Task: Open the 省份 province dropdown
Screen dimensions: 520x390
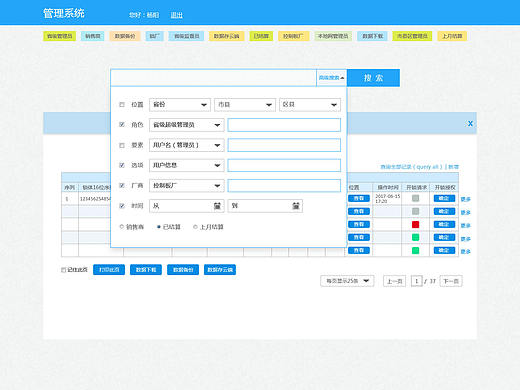Action: click(x=180, y=105)
